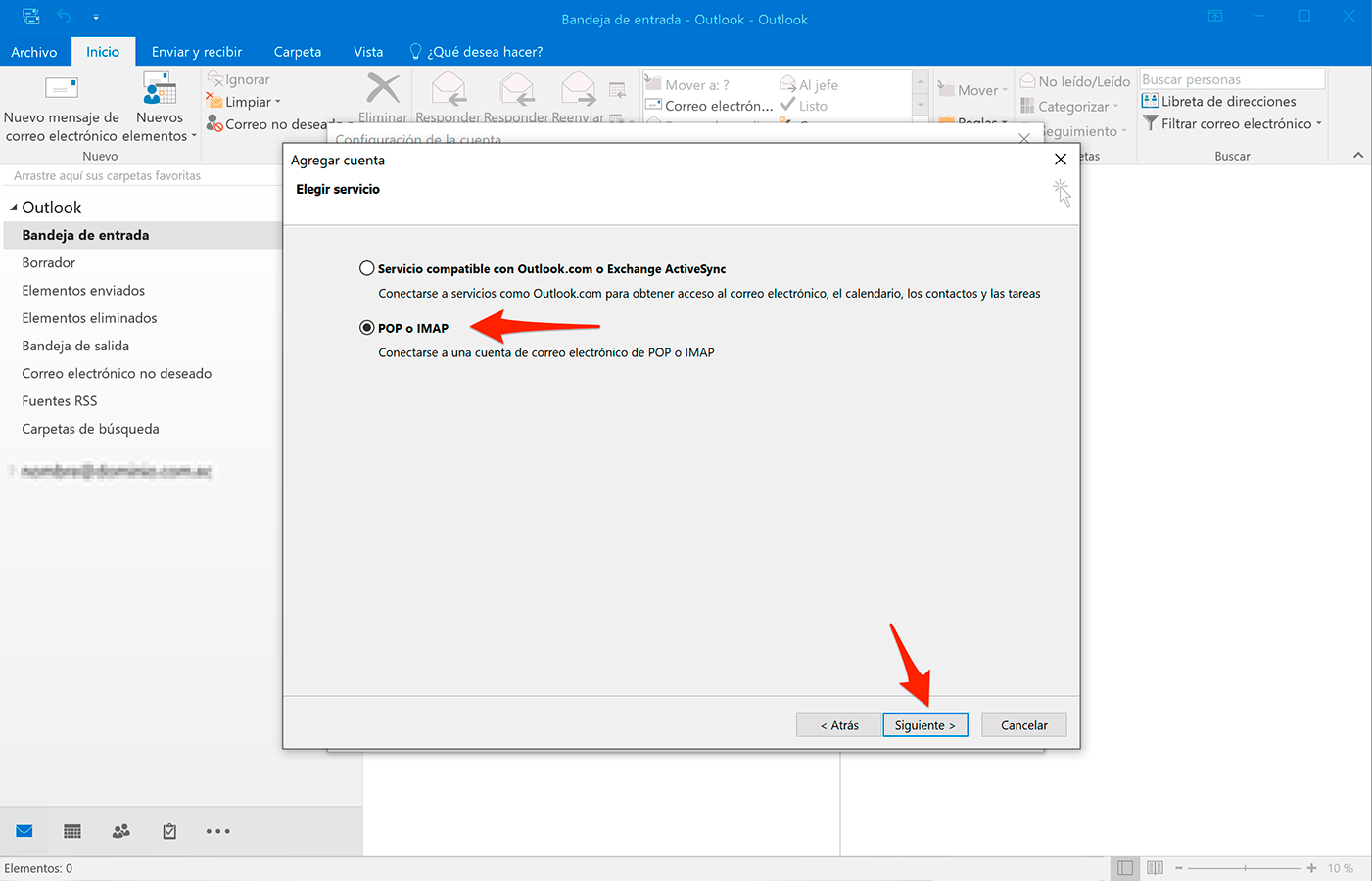Open the People view
The image size is (1372, 881).
click(120, 830)
